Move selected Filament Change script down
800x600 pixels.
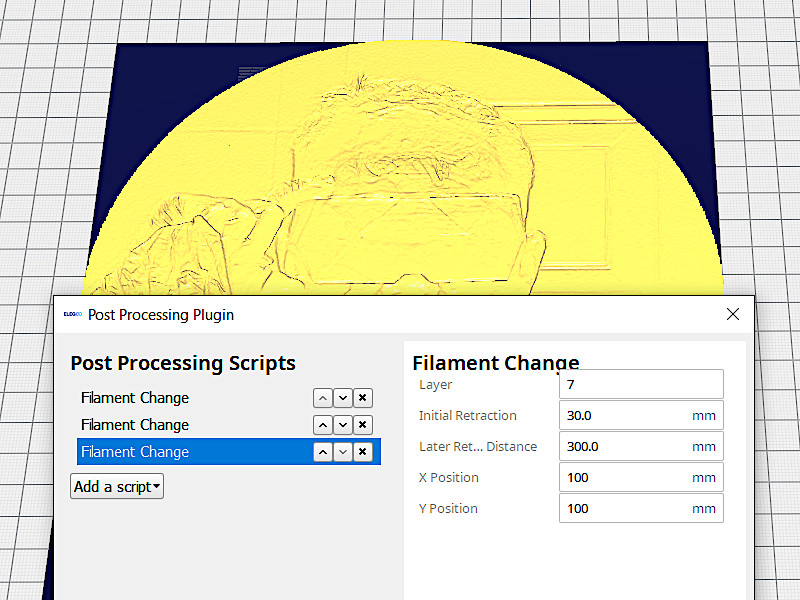pos(343,452)
